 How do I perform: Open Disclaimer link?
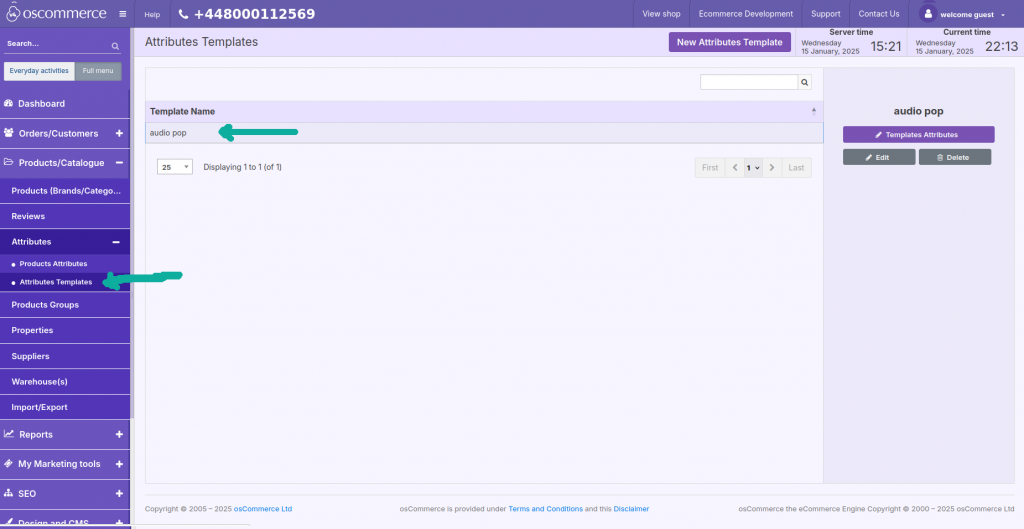[x=631, y=509]
